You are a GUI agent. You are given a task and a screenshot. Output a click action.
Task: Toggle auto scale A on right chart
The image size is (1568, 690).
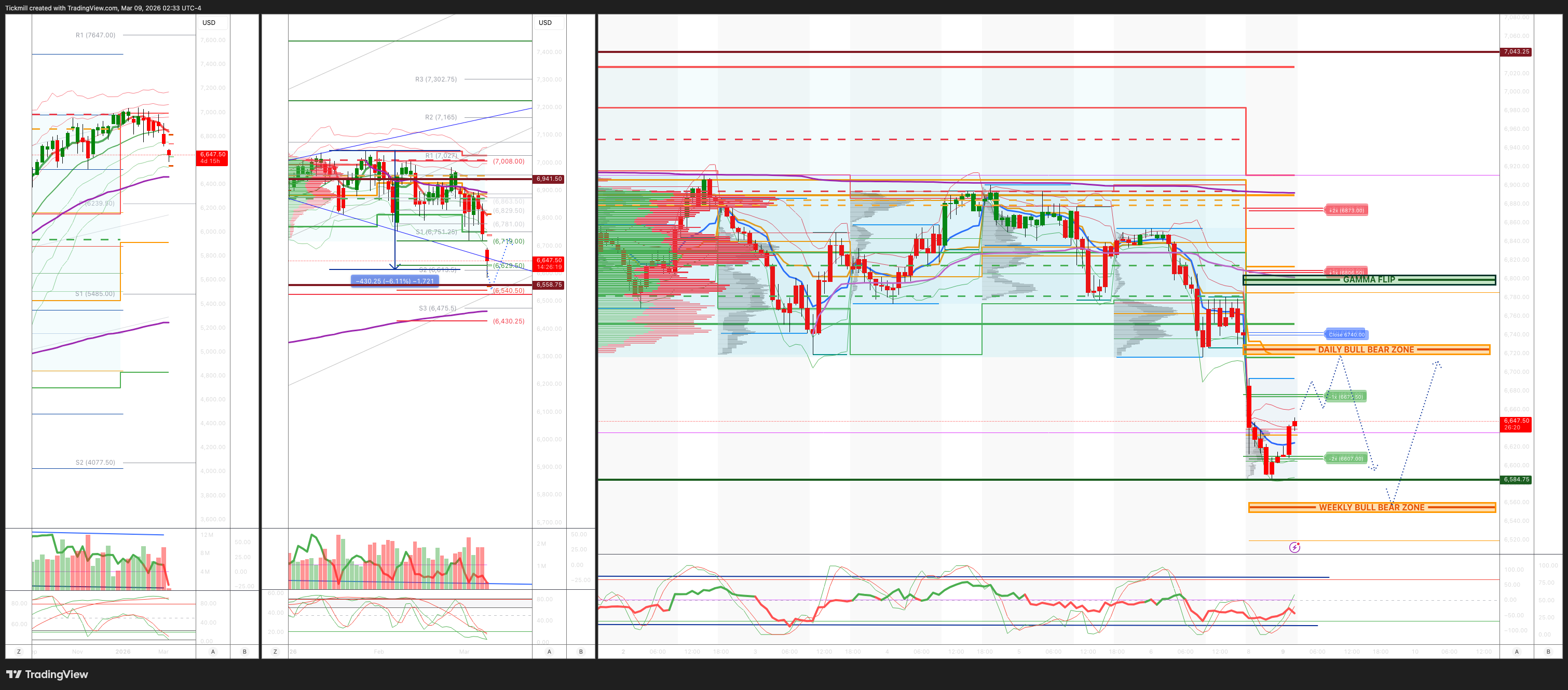pyautogui.click(x=1516, y=652)
